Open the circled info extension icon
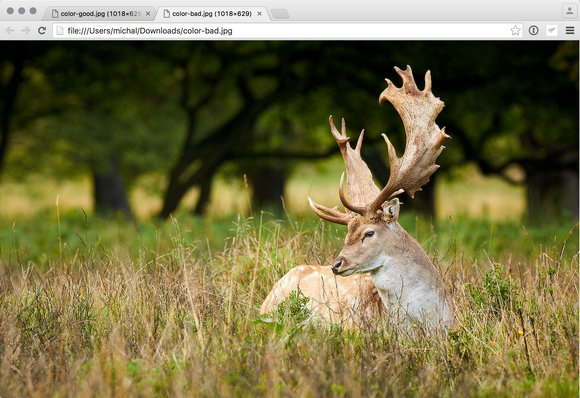Viewport: 580px width, 398px height. 533,30
